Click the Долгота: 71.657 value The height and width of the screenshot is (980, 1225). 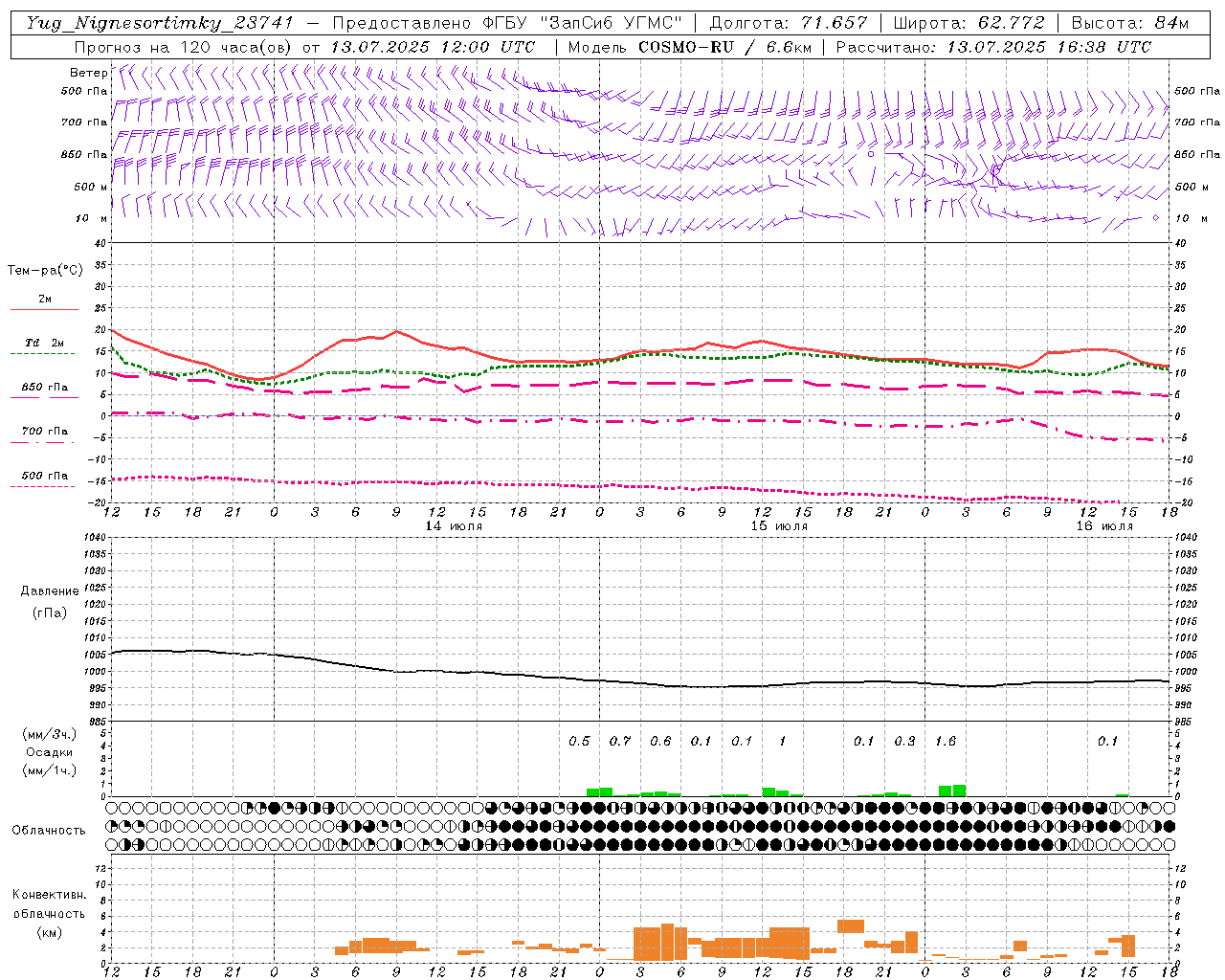point(789,23)
